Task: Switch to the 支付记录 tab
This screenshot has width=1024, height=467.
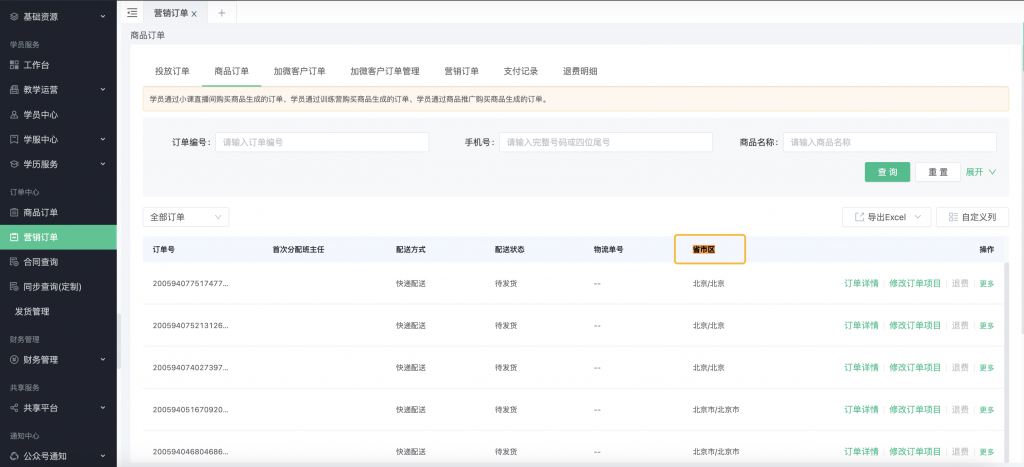Action: [521, 71]
